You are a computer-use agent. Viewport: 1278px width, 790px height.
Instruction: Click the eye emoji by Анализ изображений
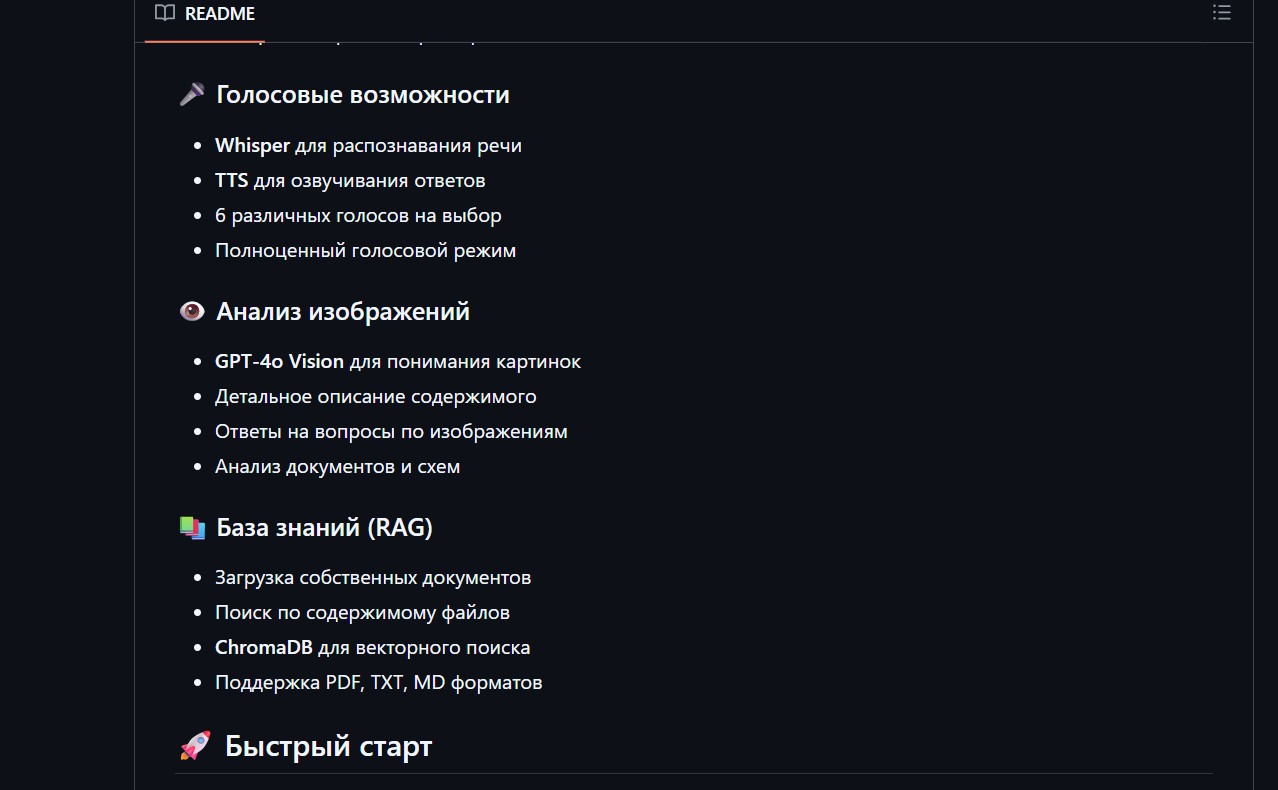[x=192, y=312]
